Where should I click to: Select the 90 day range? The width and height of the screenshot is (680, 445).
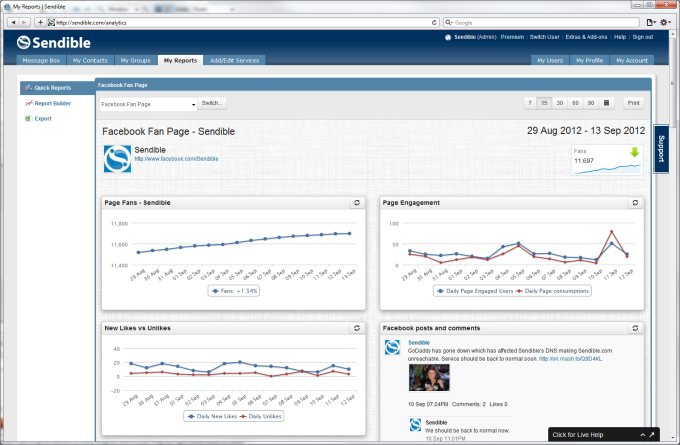(591, 103)
